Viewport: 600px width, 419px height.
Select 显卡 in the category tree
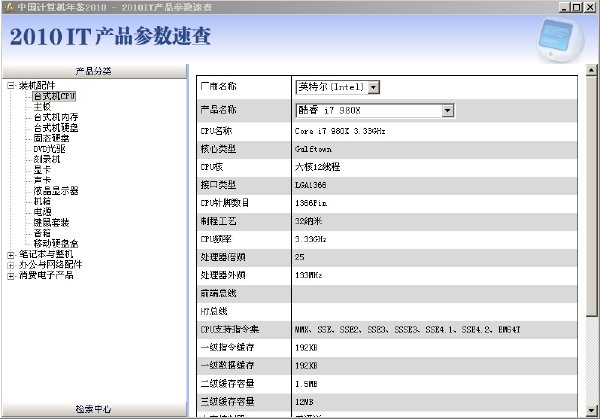click(42, 170)
